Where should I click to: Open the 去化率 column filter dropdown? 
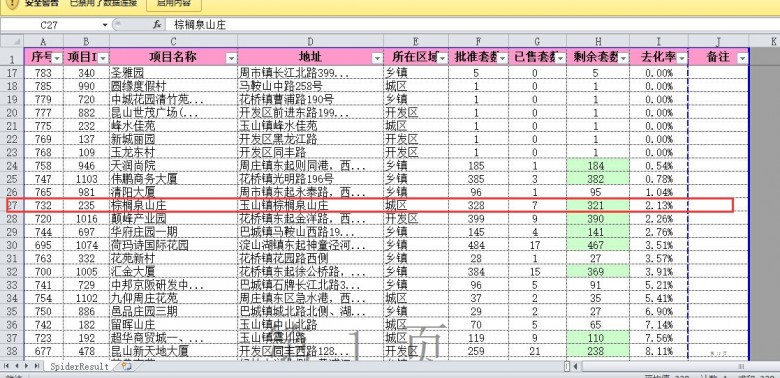[x=682, y=59]
